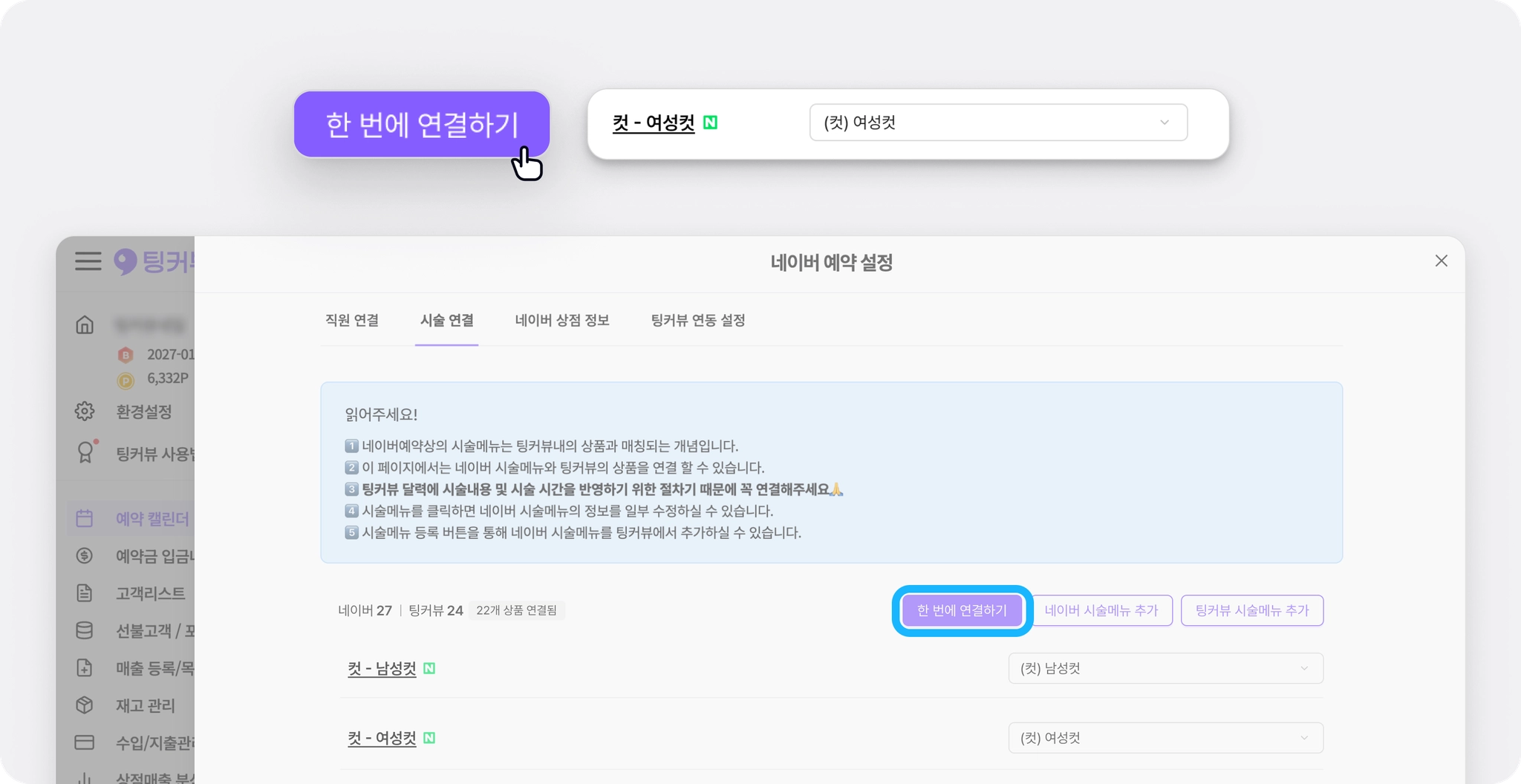Click the 예약금 입금 dollar coin icon
This screenshot has width=1521, height=784.
(x=85, y=555)
